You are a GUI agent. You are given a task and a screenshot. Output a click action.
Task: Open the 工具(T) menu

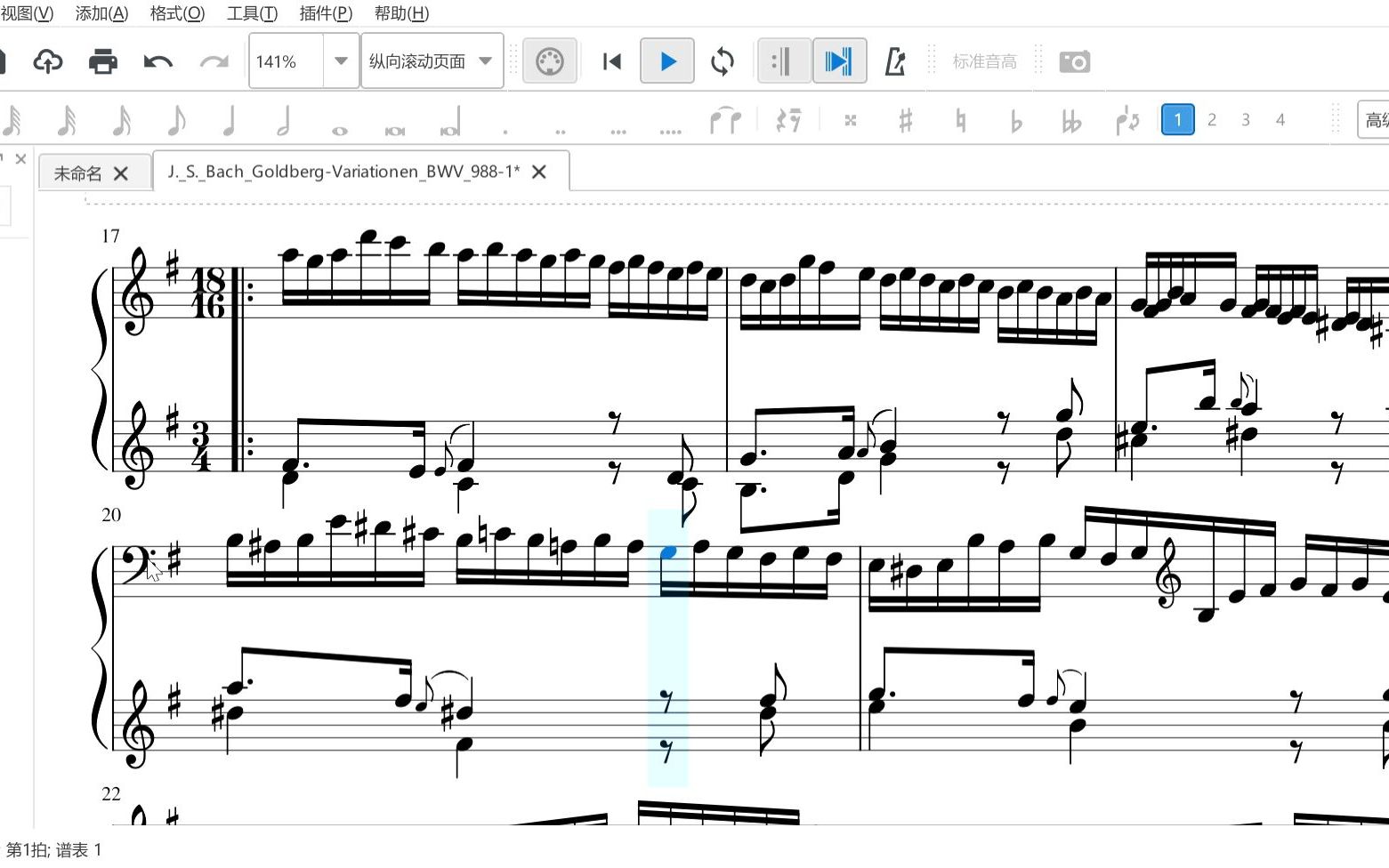pyautogui.click(x=252, y=13)
